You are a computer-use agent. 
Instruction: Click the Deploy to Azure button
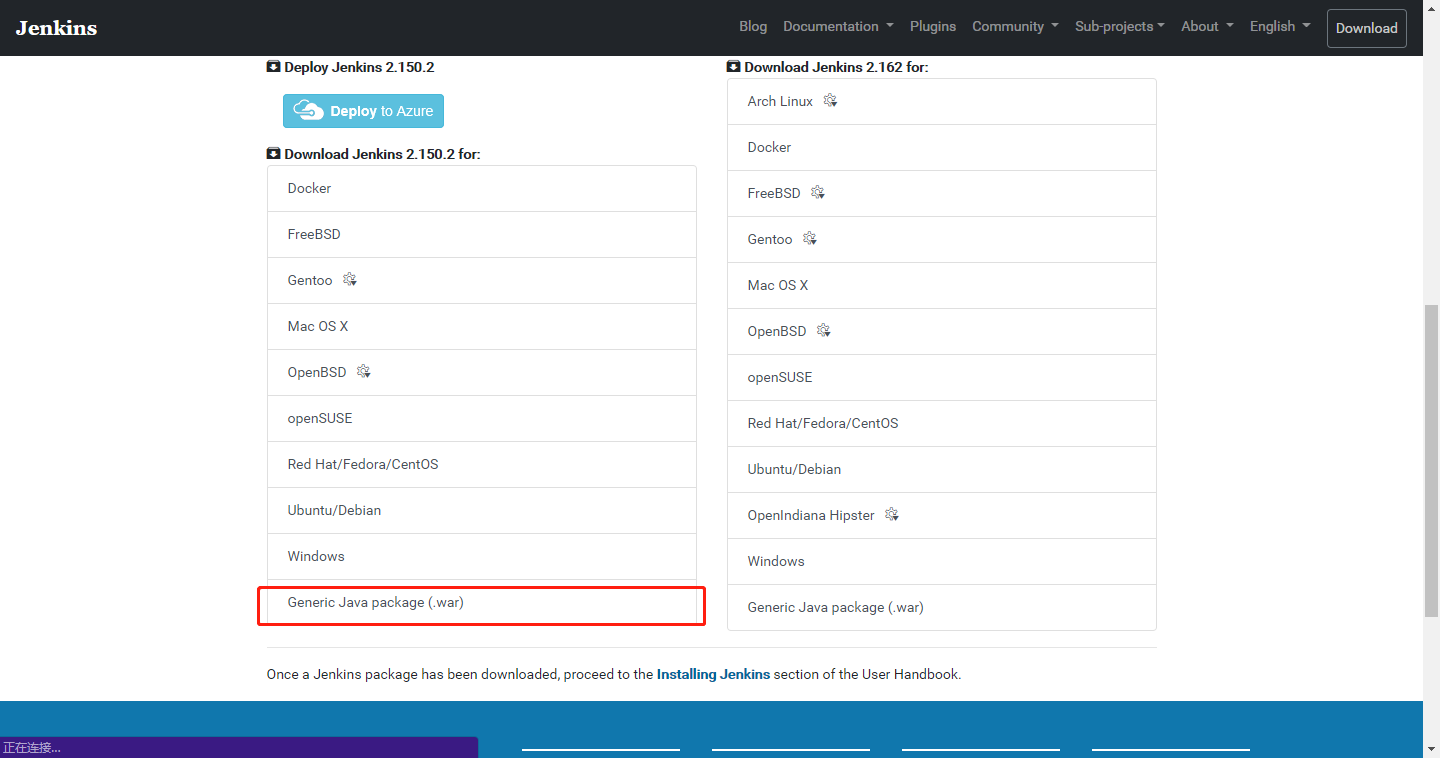pyautogui.click(x=363, y=111)
